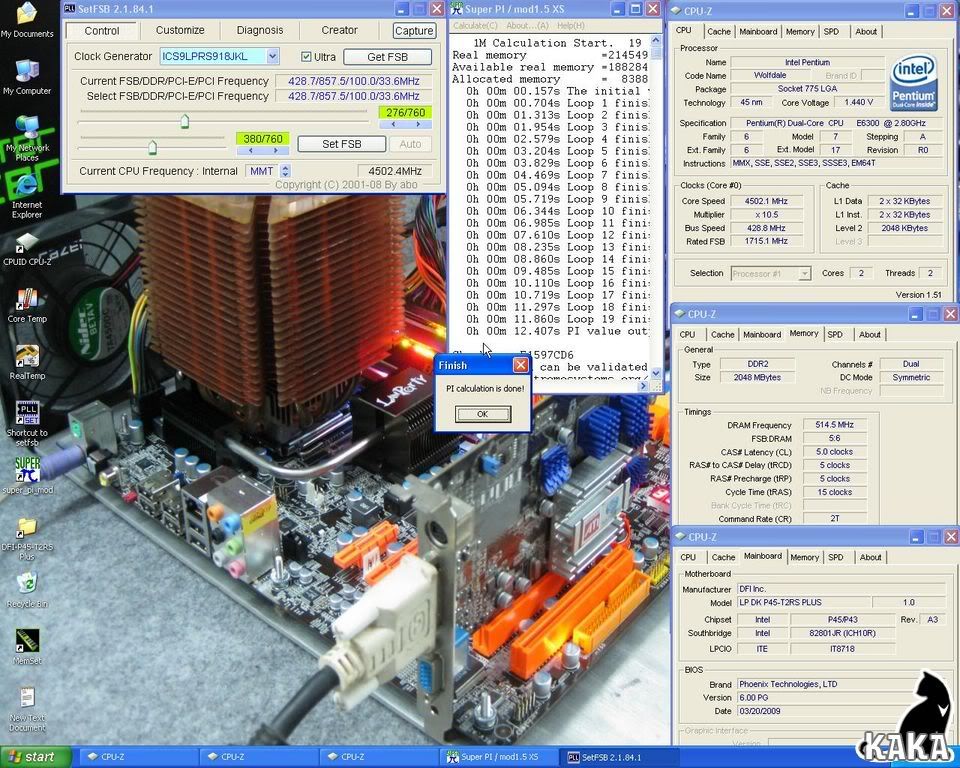
Task: Click left arrow under the 380/760 value
Action: click(250, 151)
